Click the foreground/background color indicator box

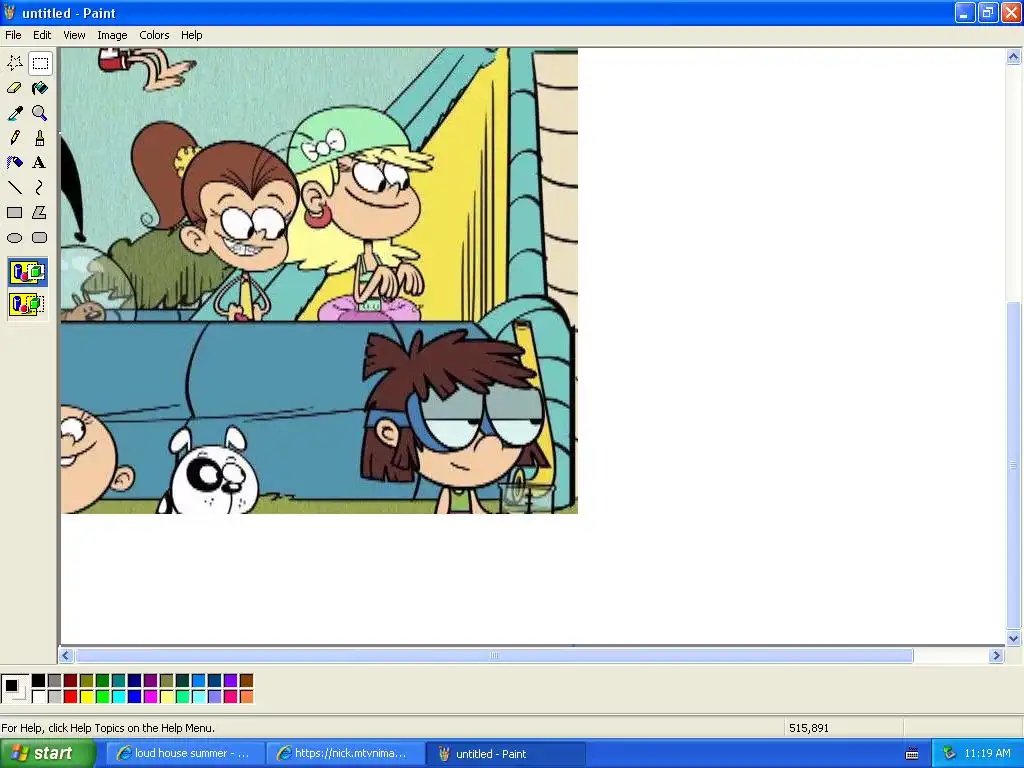click(x=14, y=688)
